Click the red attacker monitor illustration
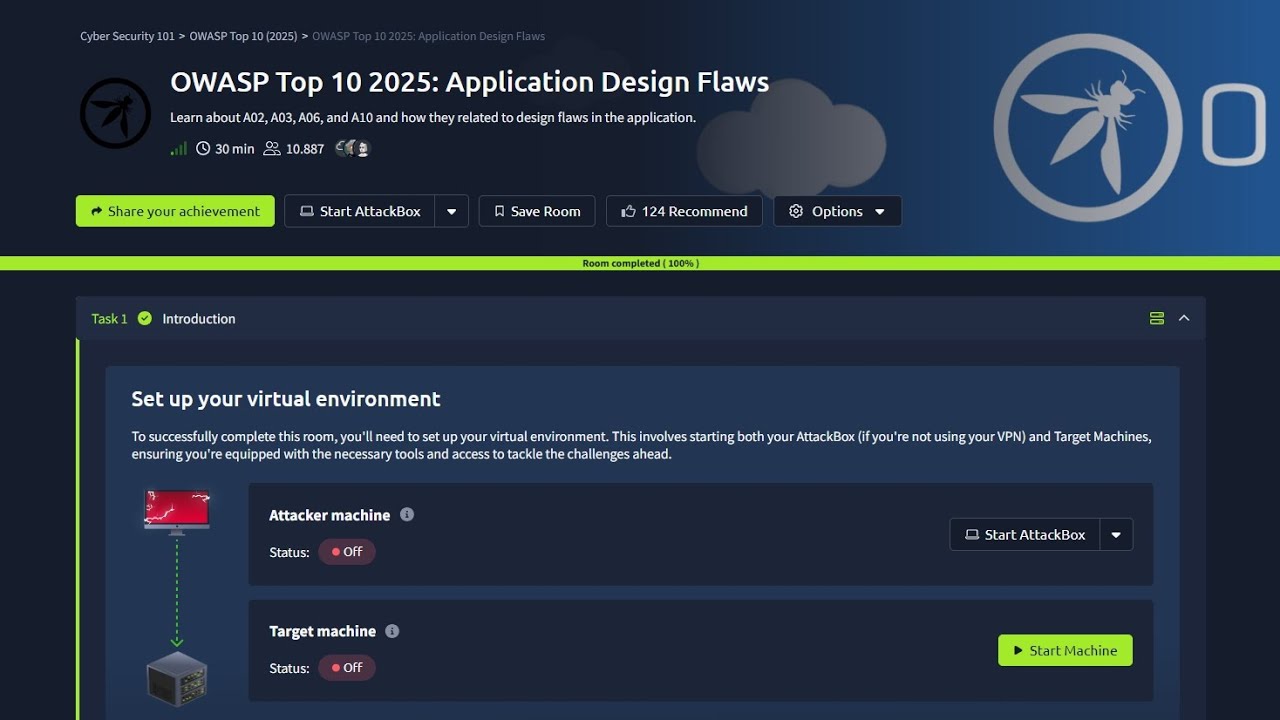 [177, 512]
